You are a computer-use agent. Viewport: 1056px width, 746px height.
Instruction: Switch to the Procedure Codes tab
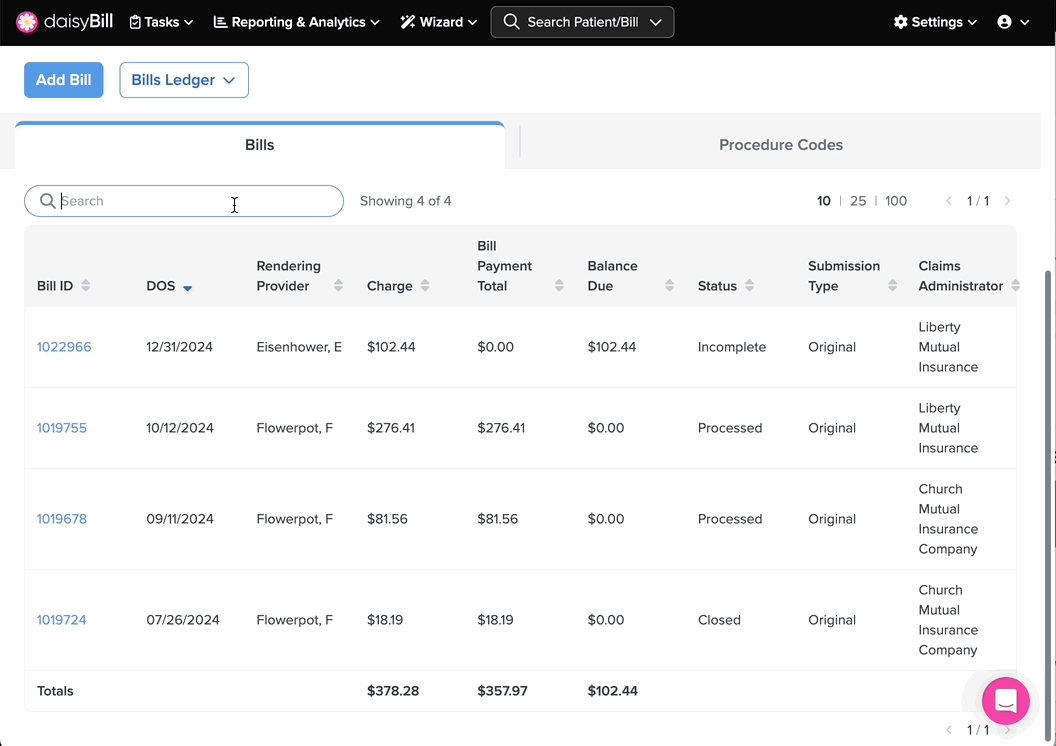point(780,145)
